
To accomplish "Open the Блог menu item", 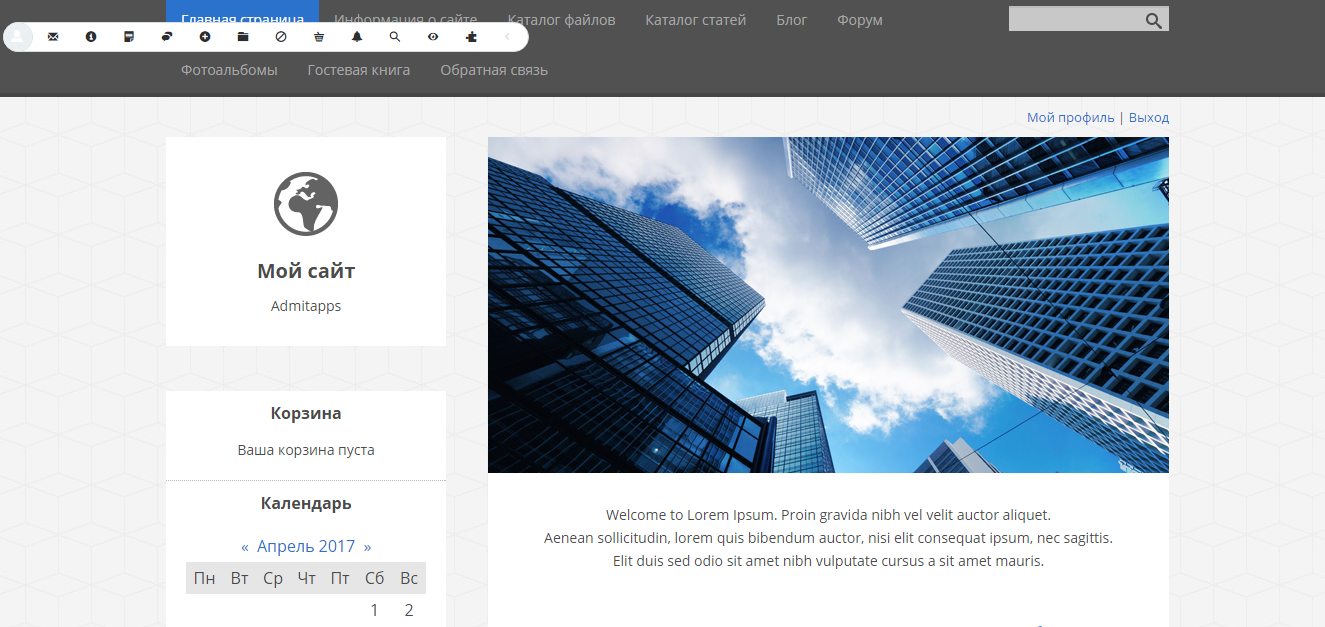I will pos(792,19).
